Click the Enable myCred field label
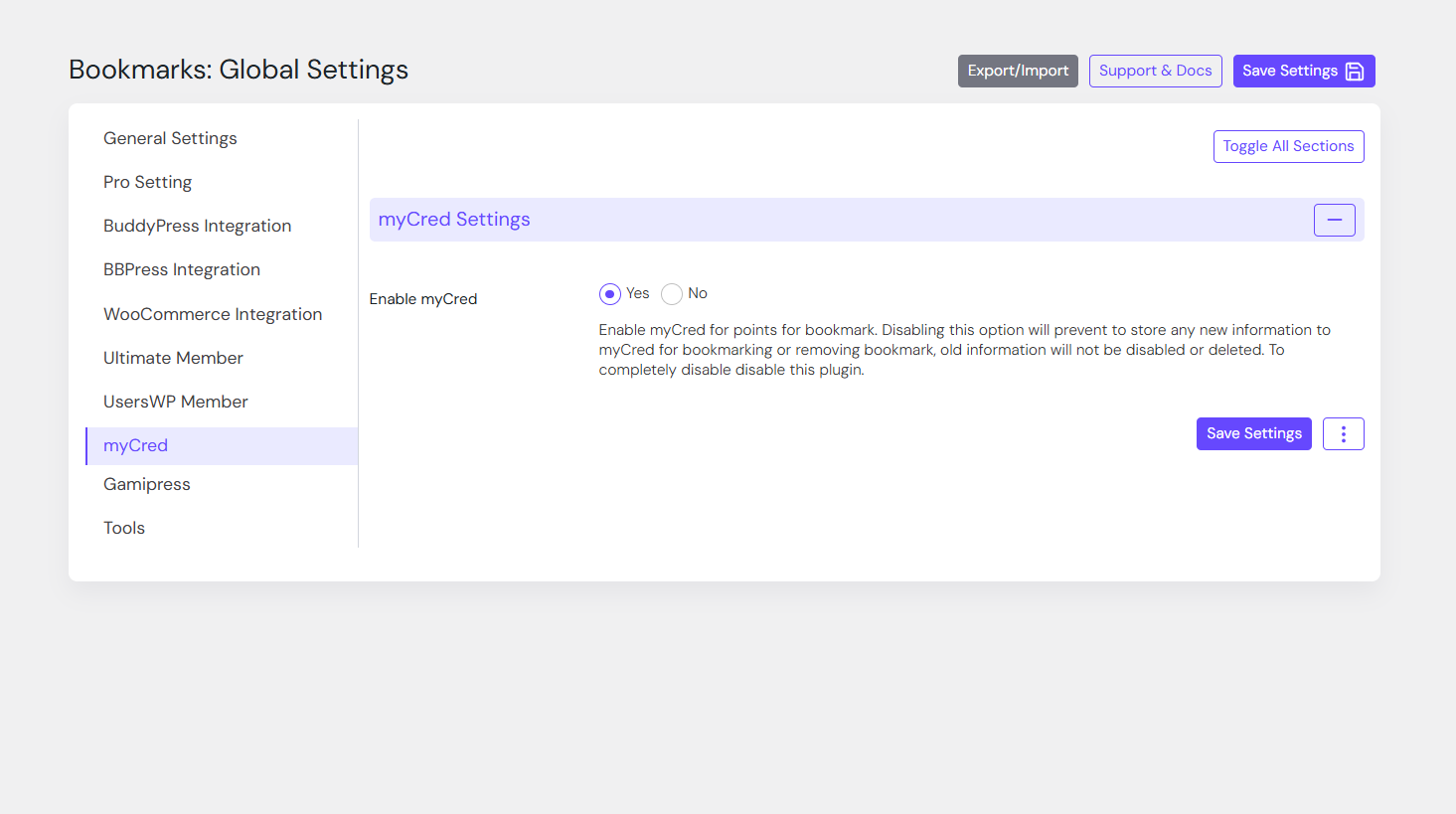The image size is (1456, 814). pyautogui.click(x=423, y=299)
